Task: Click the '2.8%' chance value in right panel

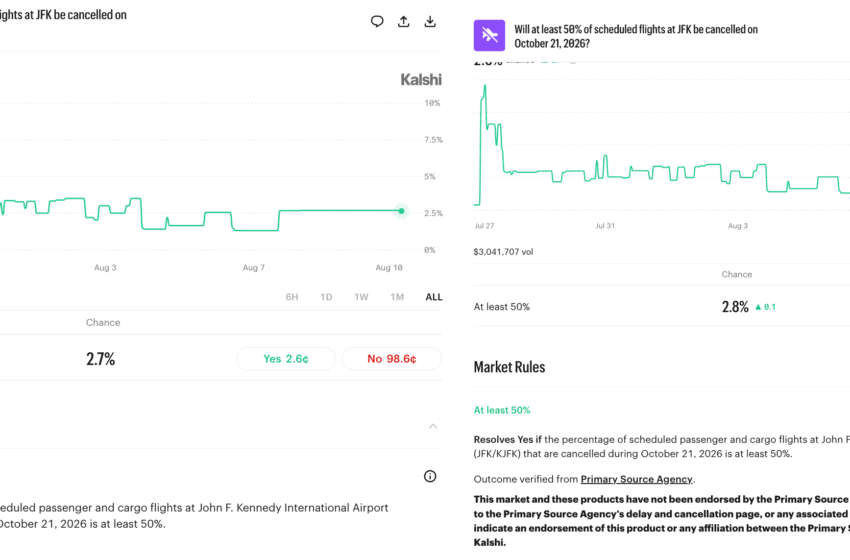Action: click(735, 307)
